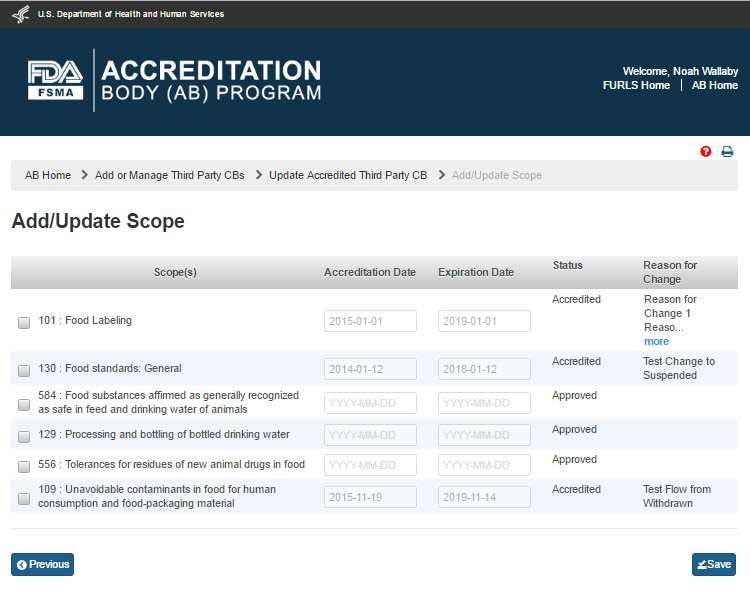Select the 130 Food standards checkbox

[24, 370]
